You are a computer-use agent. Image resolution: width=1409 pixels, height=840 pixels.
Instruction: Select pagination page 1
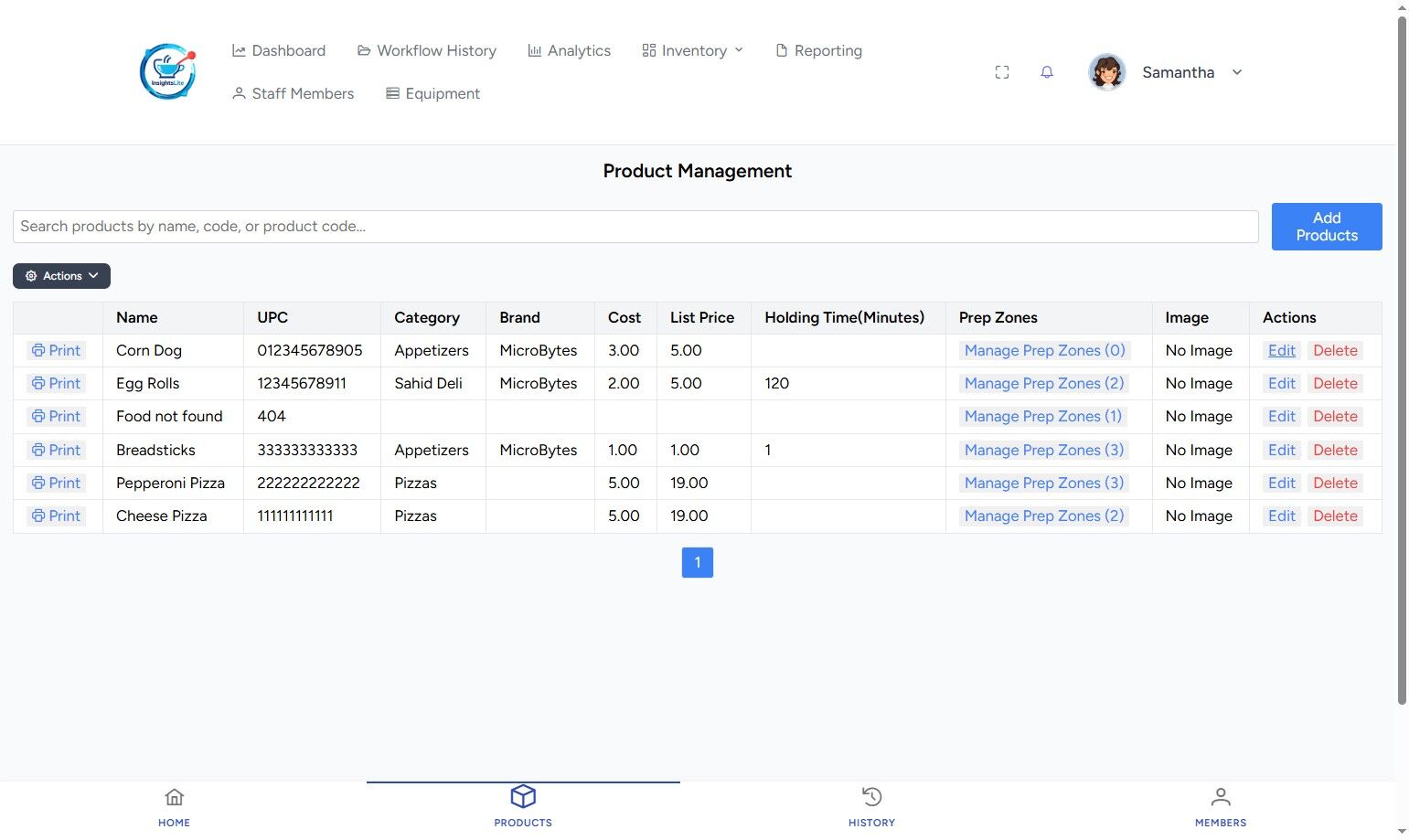pyautogui.click(x=698, y=562)
